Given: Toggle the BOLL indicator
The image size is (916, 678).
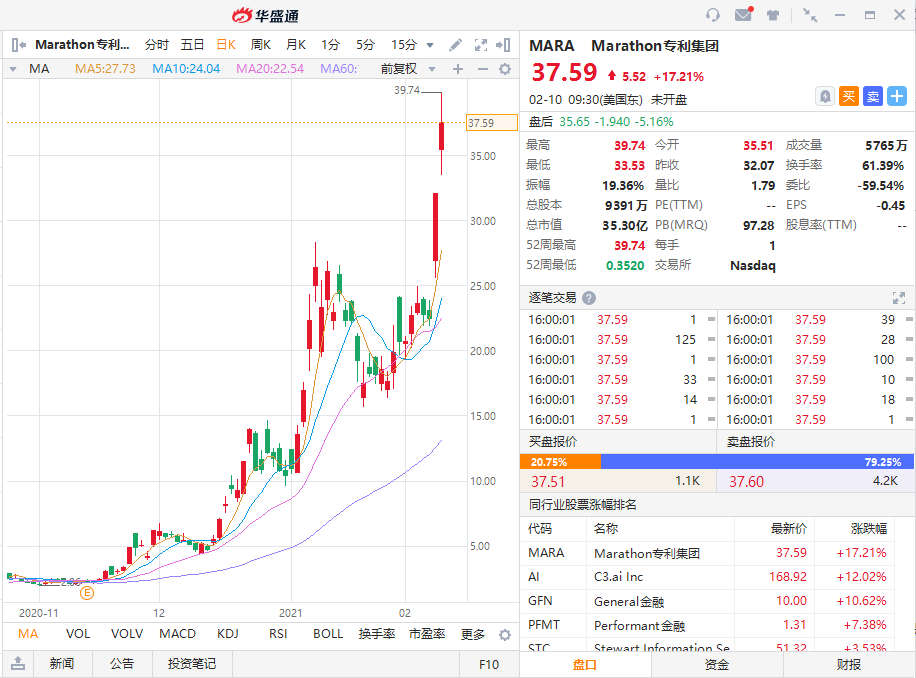Looking at the screenshot, I should click(328, 634).
